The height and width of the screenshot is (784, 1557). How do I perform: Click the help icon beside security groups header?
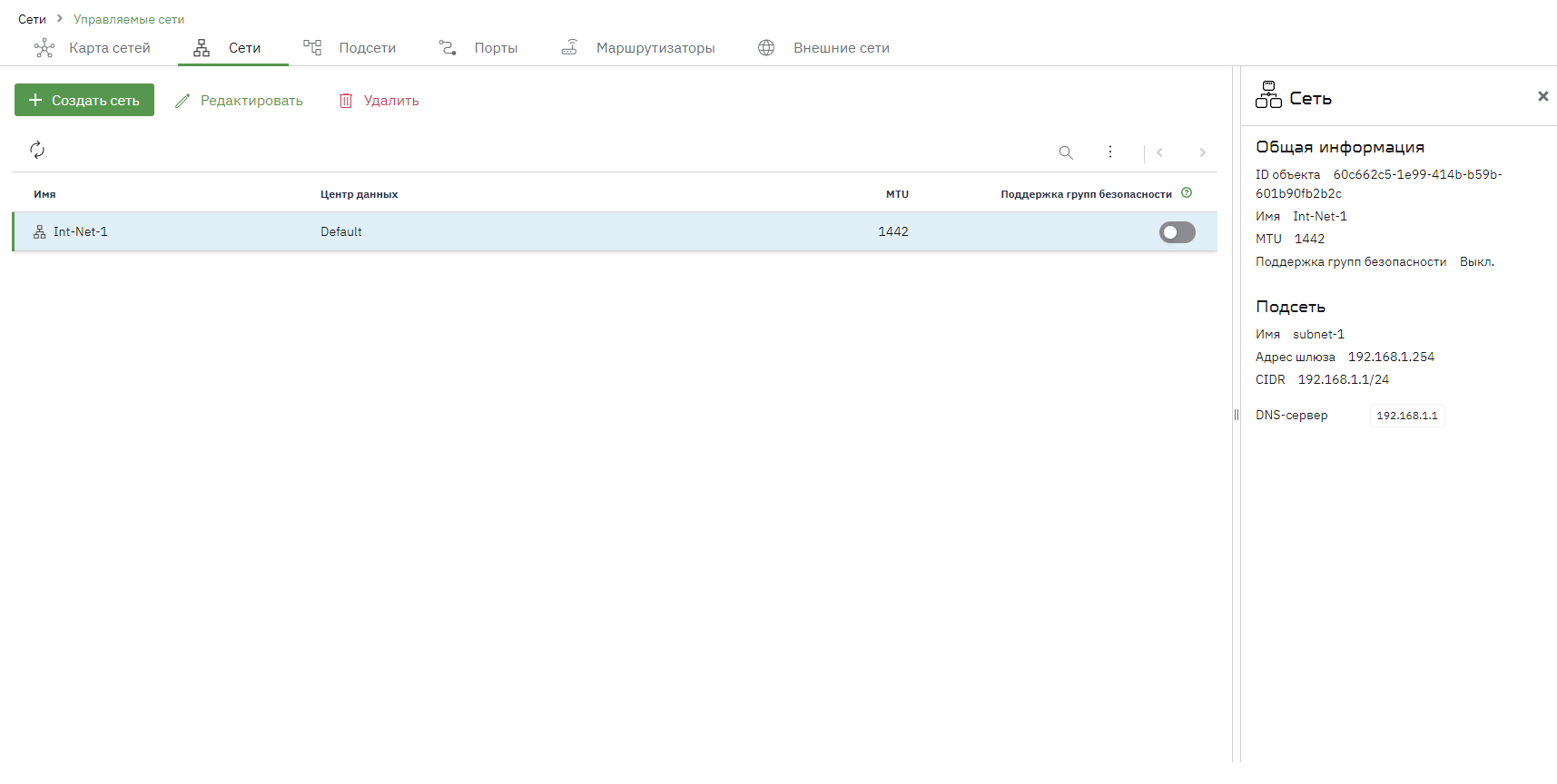(1187, 192)
